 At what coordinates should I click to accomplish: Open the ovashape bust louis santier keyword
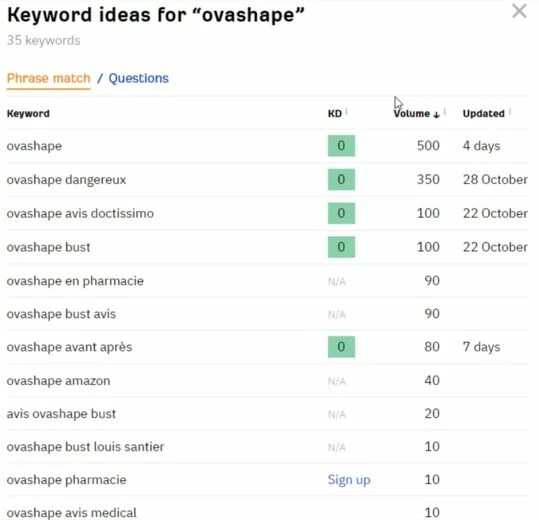point(85,447)
